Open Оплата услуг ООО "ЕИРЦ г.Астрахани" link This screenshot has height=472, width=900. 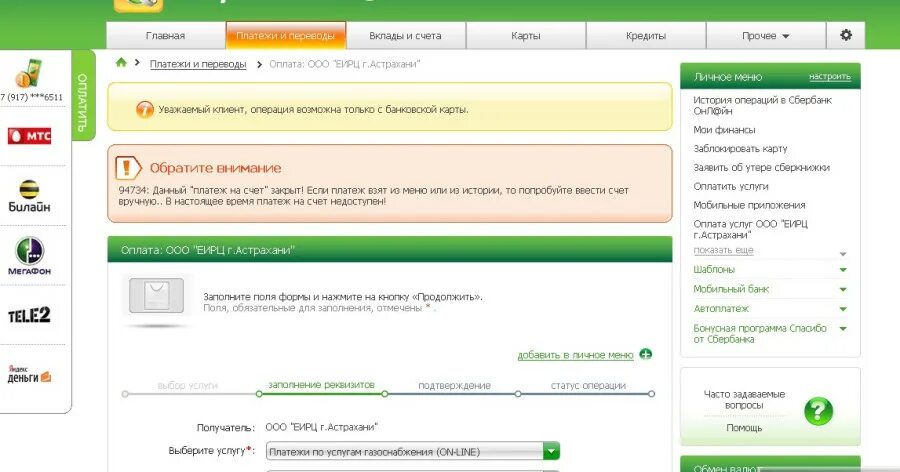[750, 229]
